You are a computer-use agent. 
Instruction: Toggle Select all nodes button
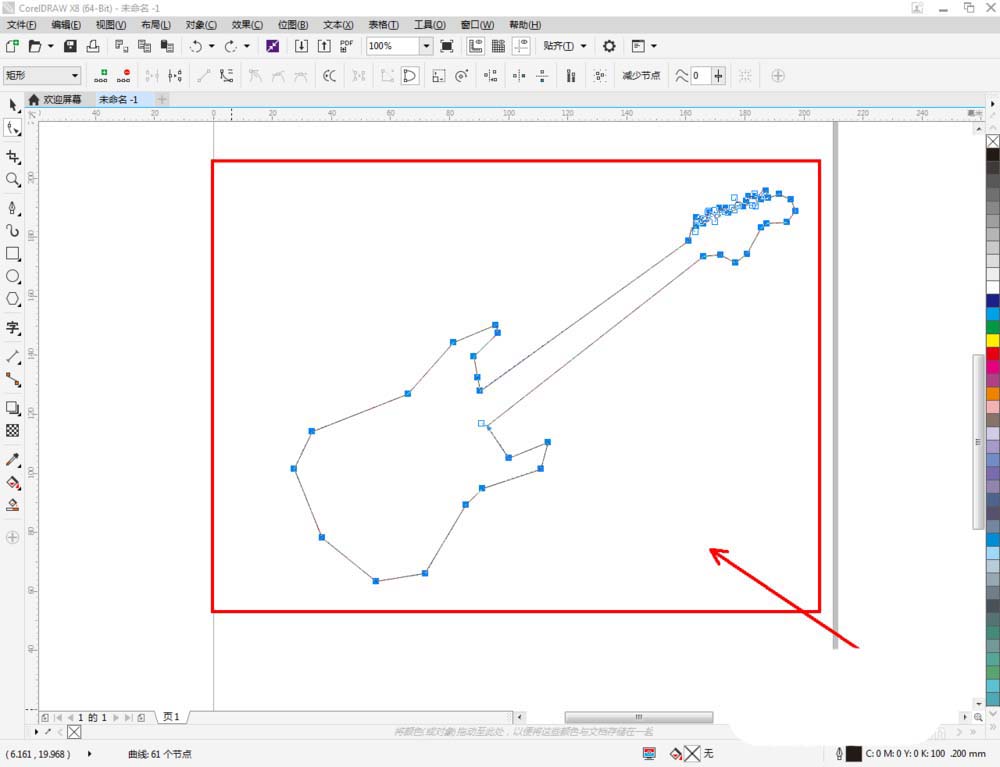[x=599, y=76]
